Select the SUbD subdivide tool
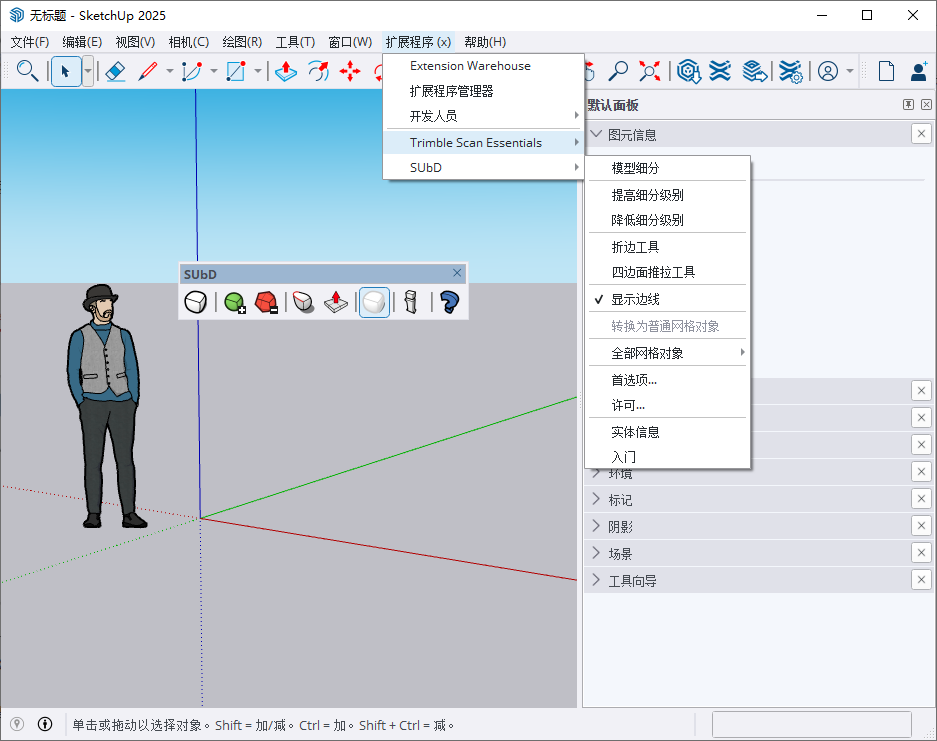 coord(195,302)
